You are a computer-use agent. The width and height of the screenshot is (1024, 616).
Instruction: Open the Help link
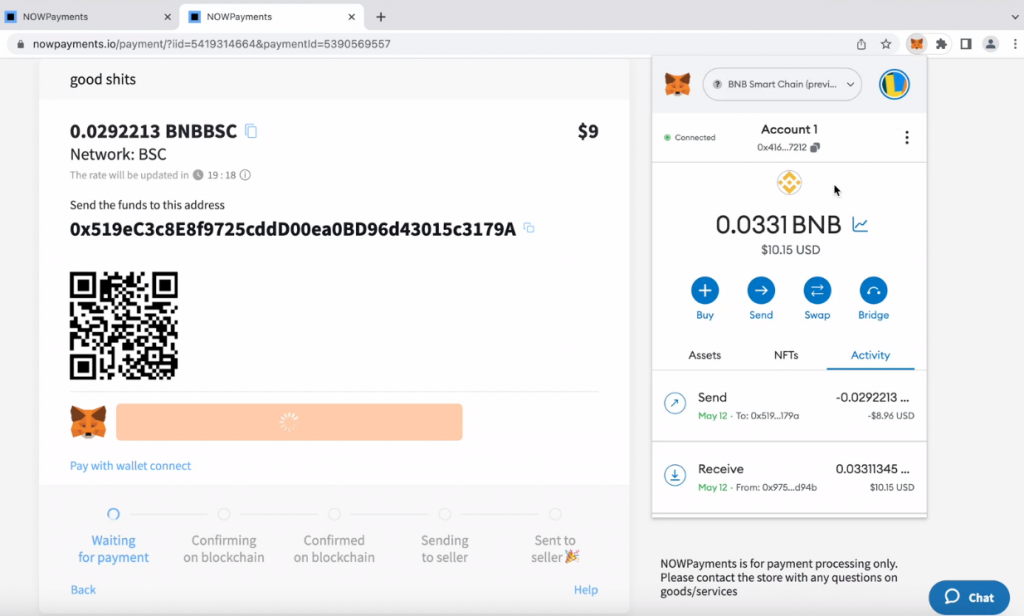tap(586, 590)
